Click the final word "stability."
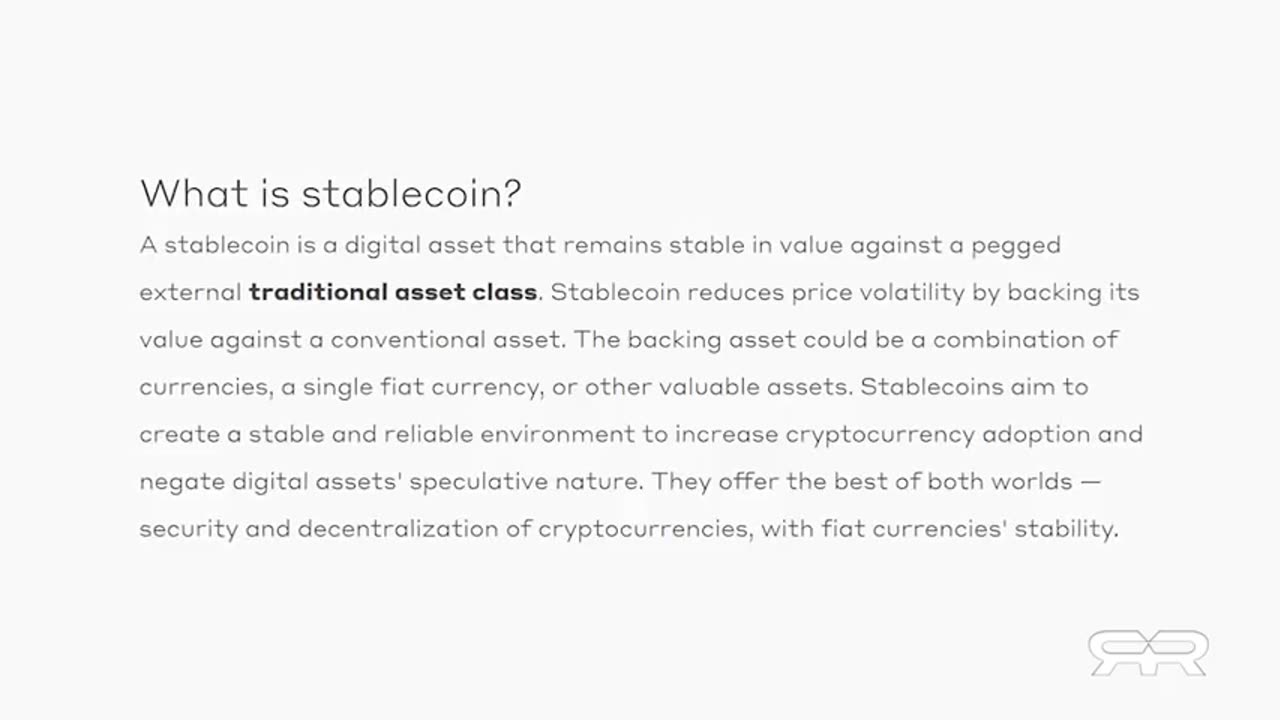Screen dimensions: 1280x720 pyautogui.click(x=1066, y=529)
